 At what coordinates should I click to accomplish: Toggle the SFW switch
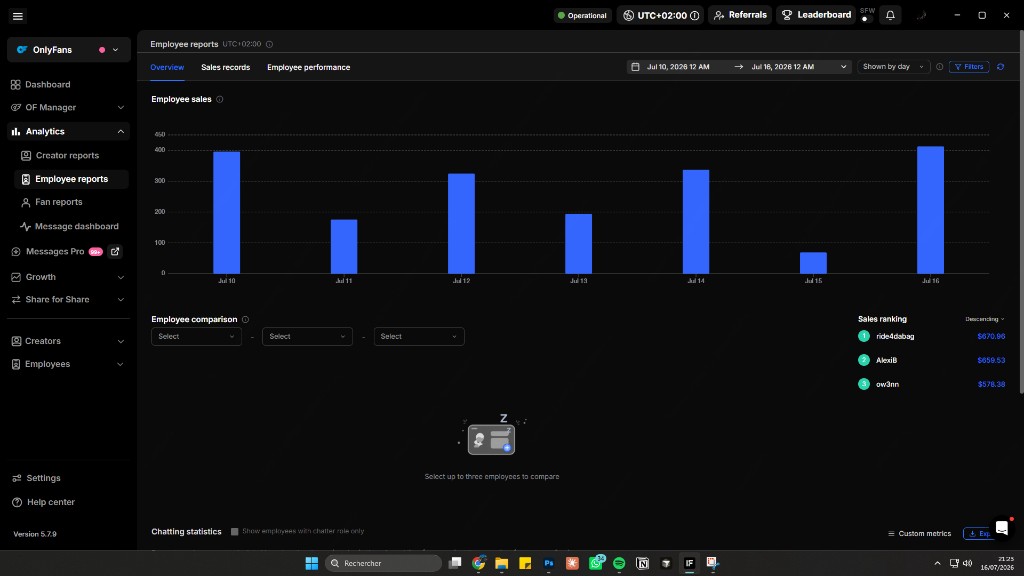867,19
